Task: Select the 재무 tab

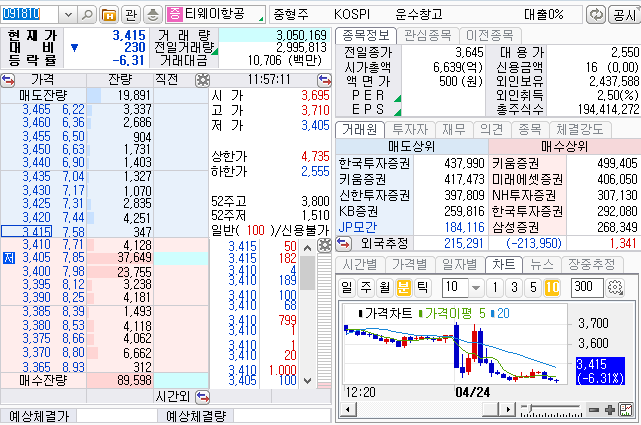Action: pyautogui.click(x=454, y=130)
